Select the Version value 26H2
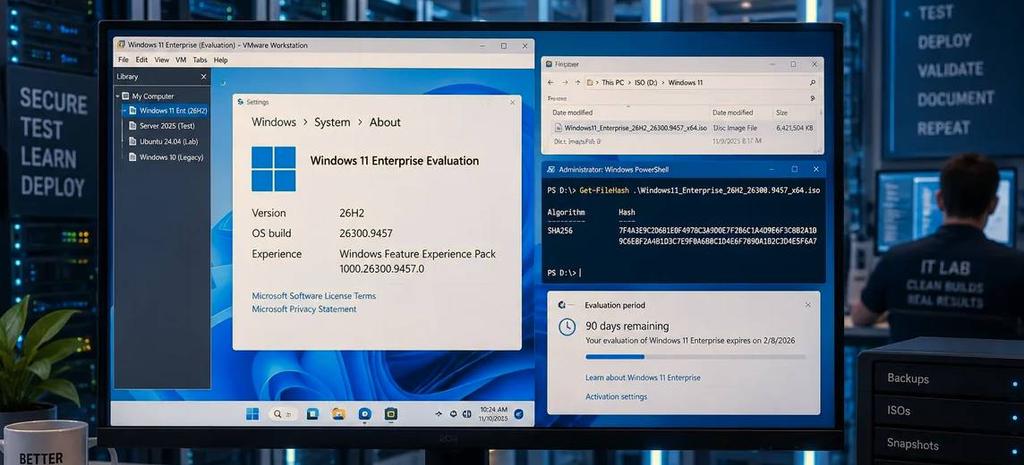The height and width of the screenshot is (465, 1024). [352, 213]
